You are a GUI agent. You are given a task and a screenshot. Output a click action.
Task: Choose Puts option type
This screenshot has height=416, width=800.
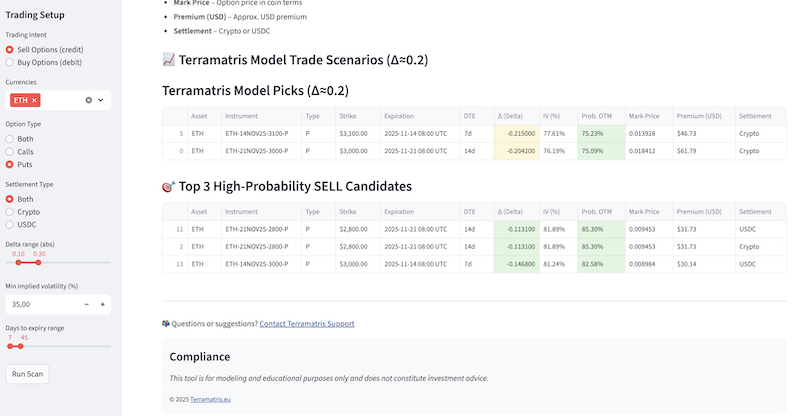(10, 164)
